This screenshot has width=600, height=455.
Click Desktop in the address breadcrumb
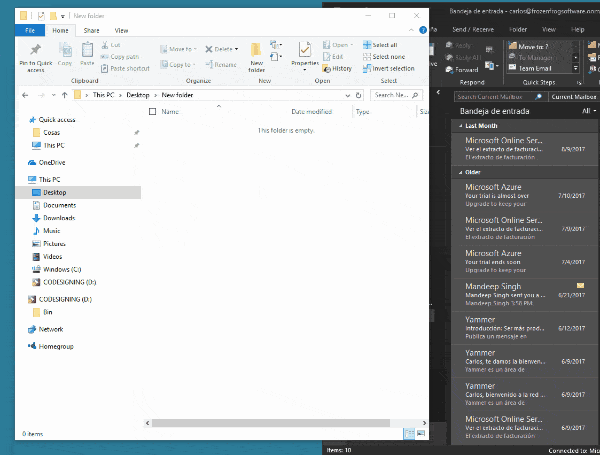coord(138,95)
